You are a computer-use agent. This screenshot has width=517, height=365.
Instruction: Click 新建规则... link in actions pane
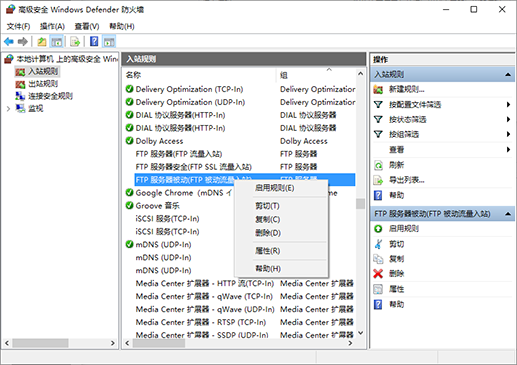[x=407, y=89]
